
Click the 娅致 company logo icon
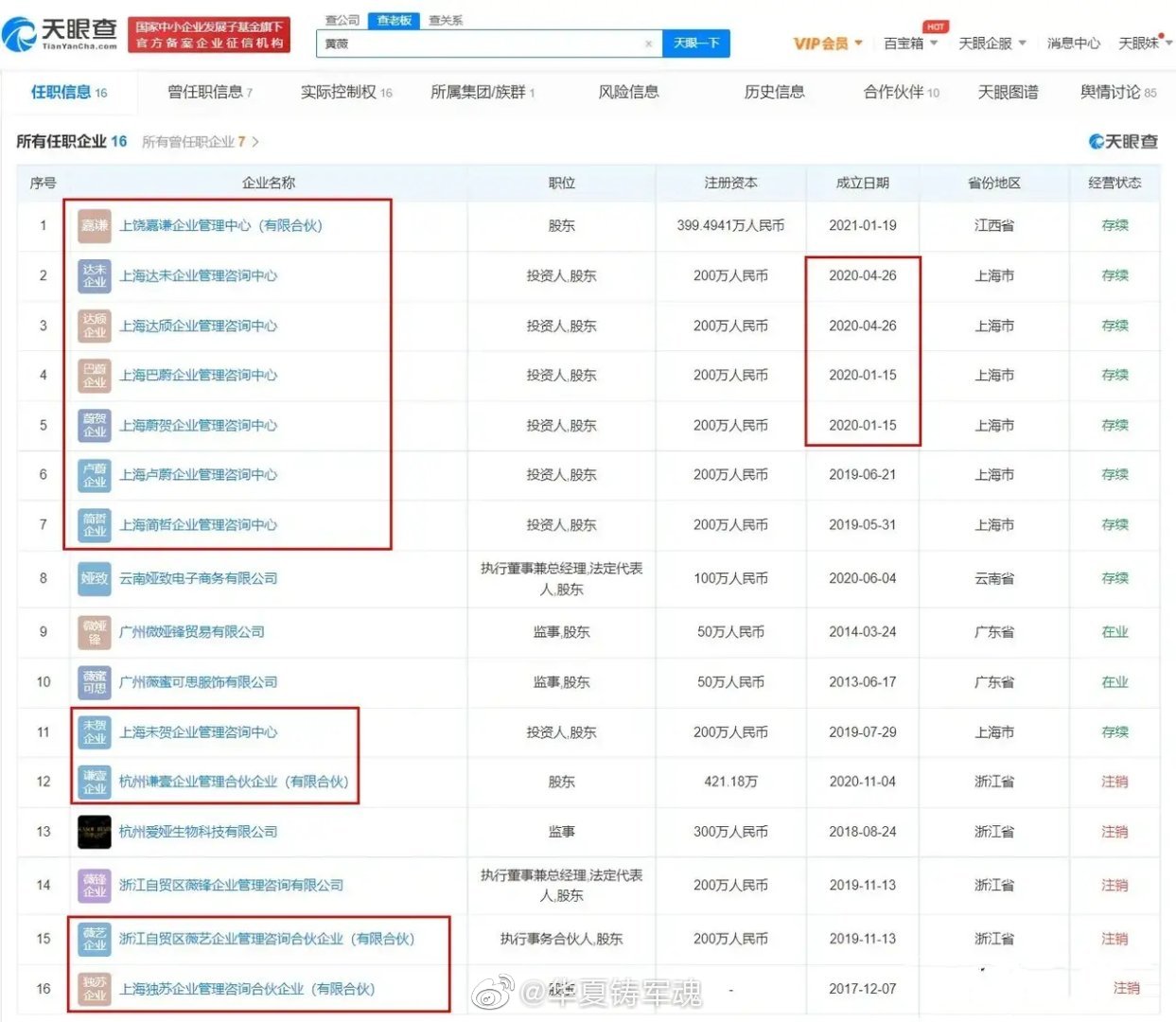[x=93, y=578]
